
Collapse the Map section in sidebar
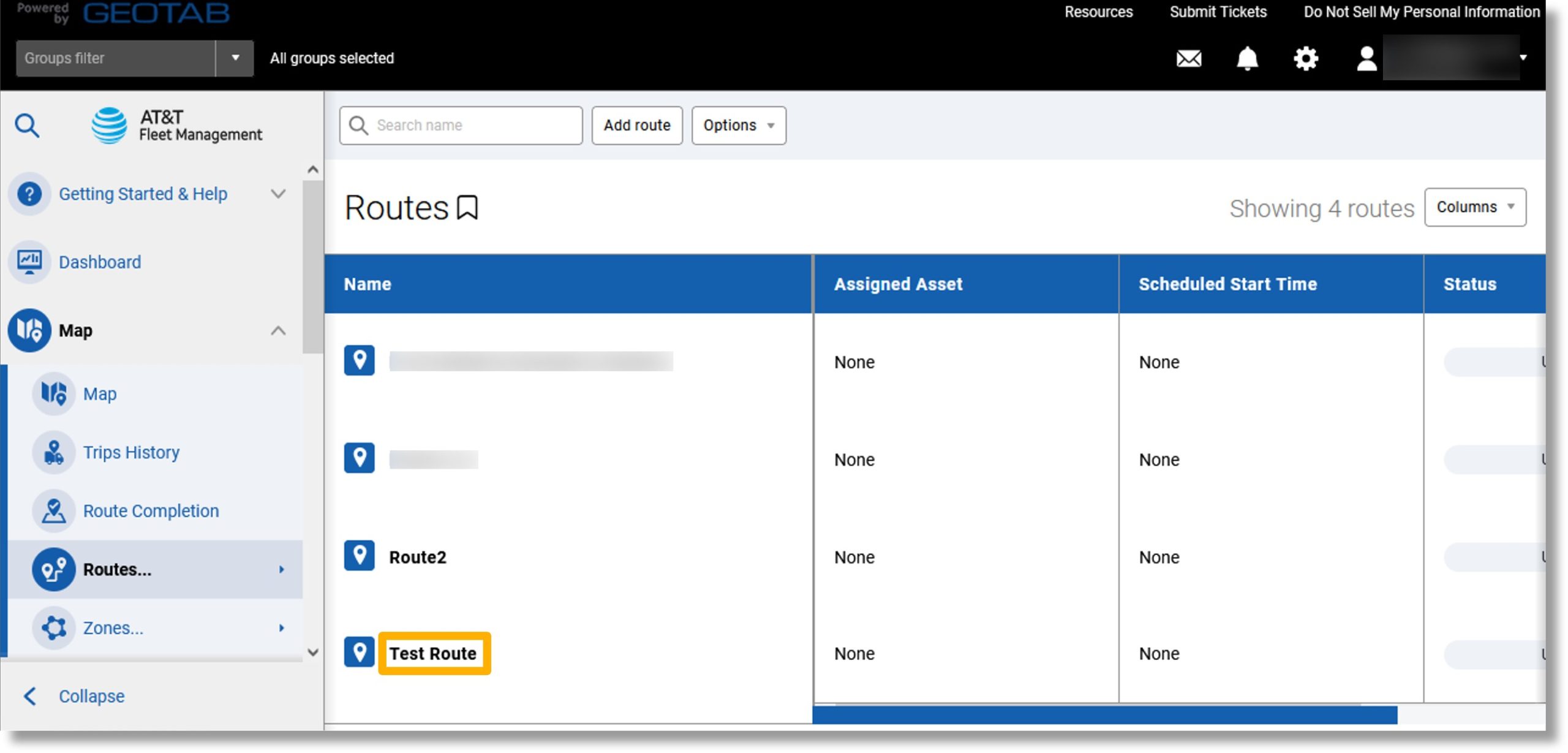point(278,331)
